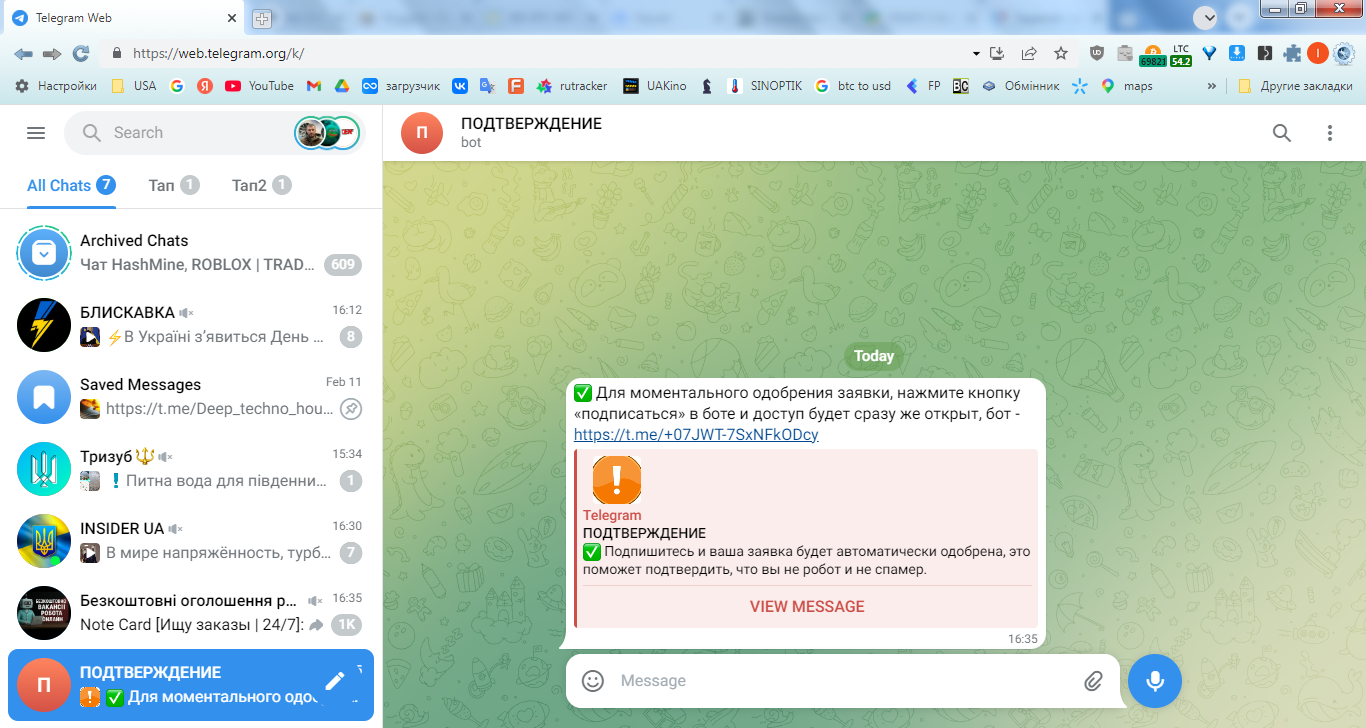Open the Extensions puzzle piece menu

[1292, 53]
